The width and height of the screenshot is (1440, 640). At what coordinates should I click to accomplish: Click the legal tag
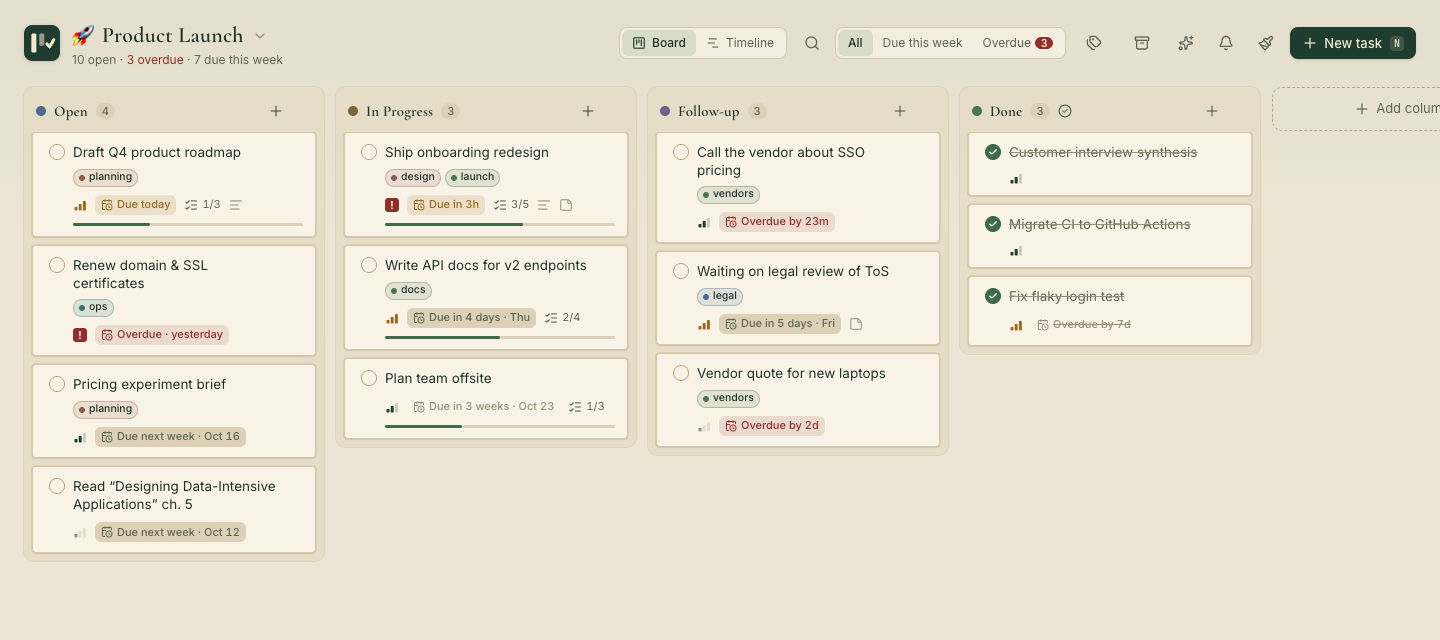click(720, 296)
